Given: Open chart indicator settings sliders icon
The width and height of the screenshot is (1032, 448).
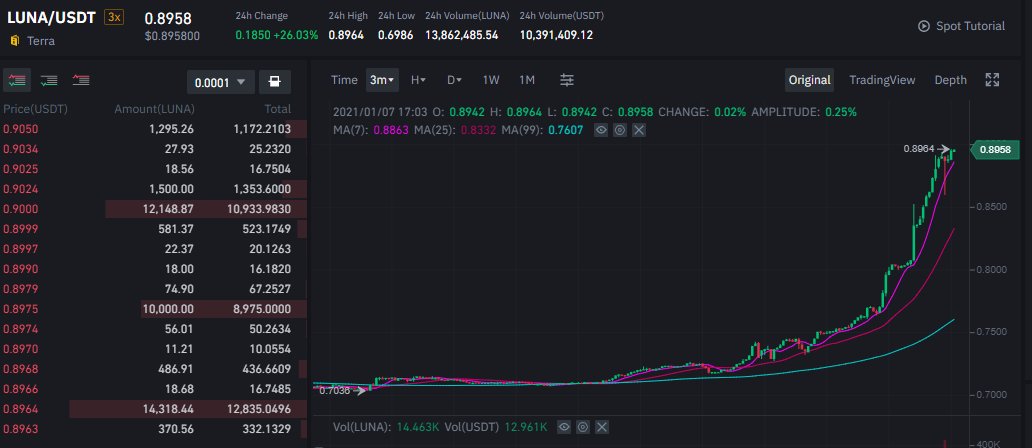Looking at the screenshot, I should [x=567, y=80].
